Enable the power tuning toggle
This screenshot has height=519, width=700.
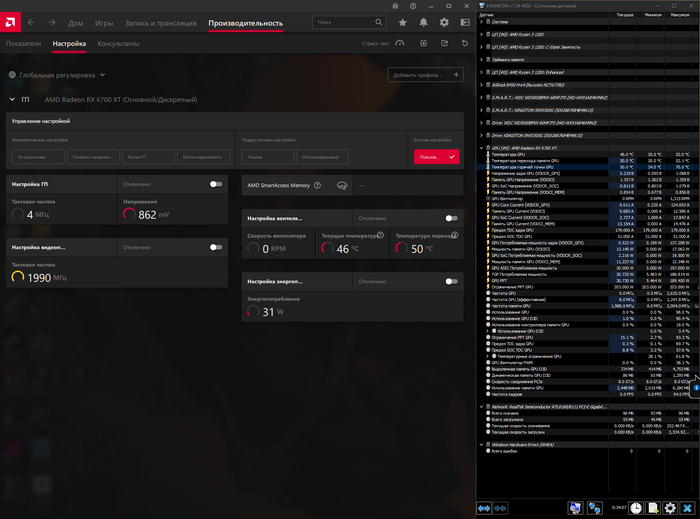click(451, 282)
